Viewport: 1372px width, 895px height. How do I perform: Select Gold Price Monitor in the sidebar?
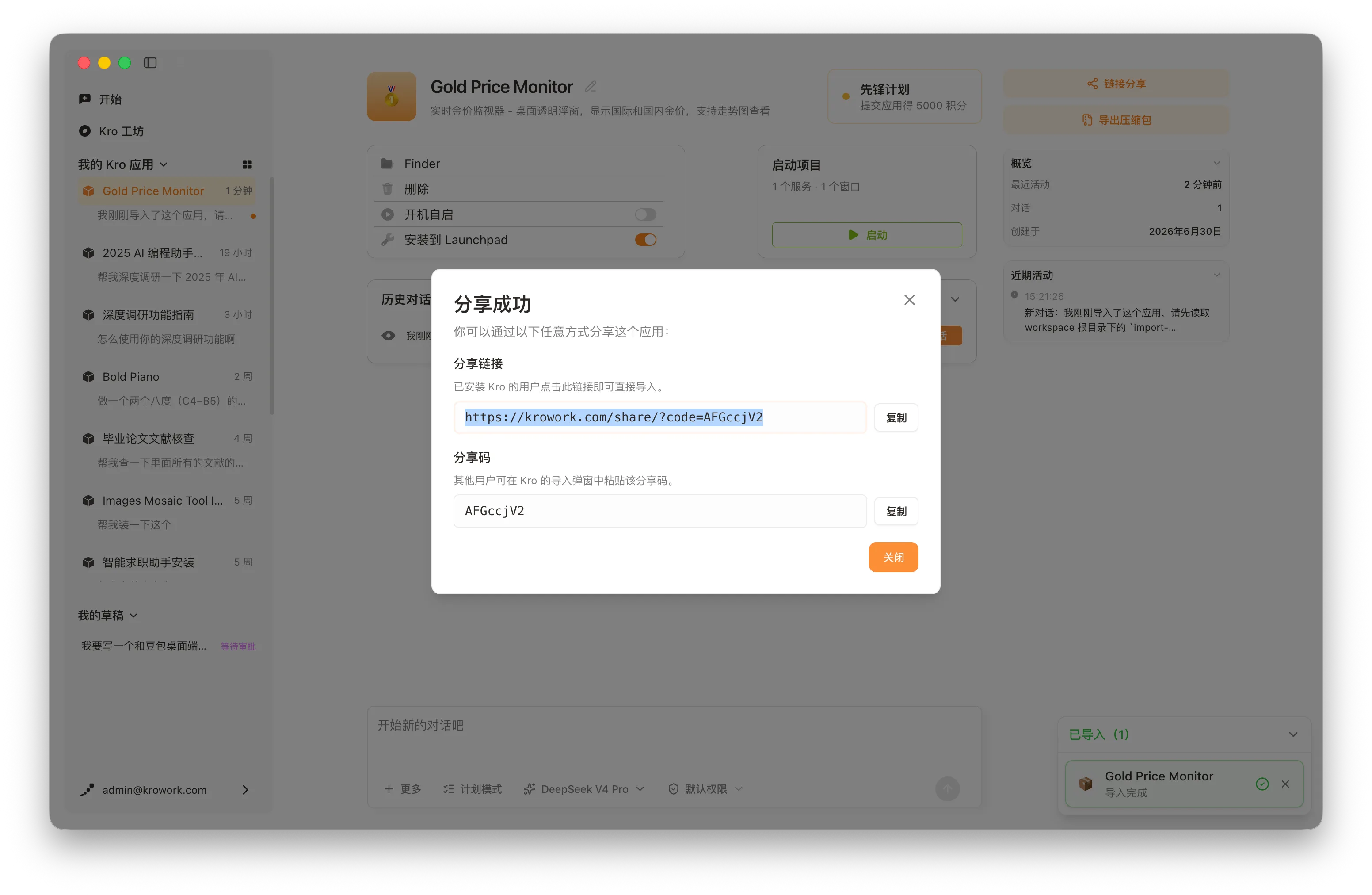pos(167,191)
